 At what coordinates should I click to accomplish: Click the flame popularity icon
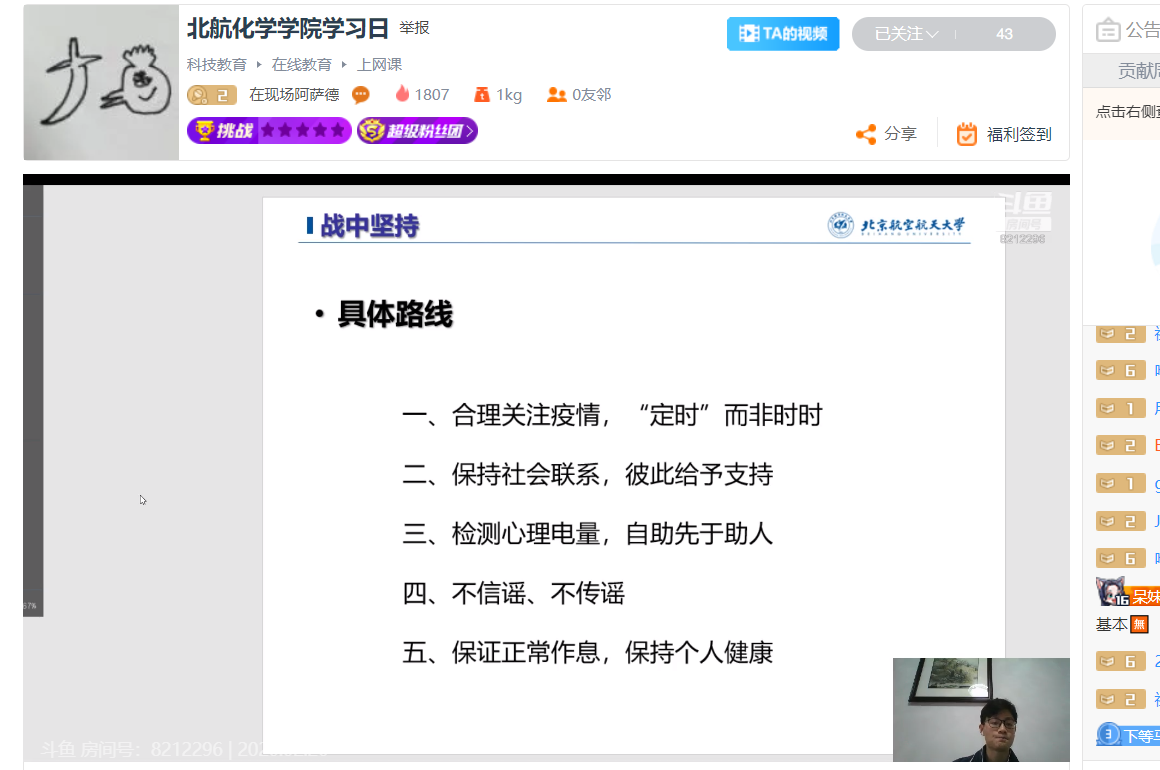pyautogui.click(x=402, y=94)
